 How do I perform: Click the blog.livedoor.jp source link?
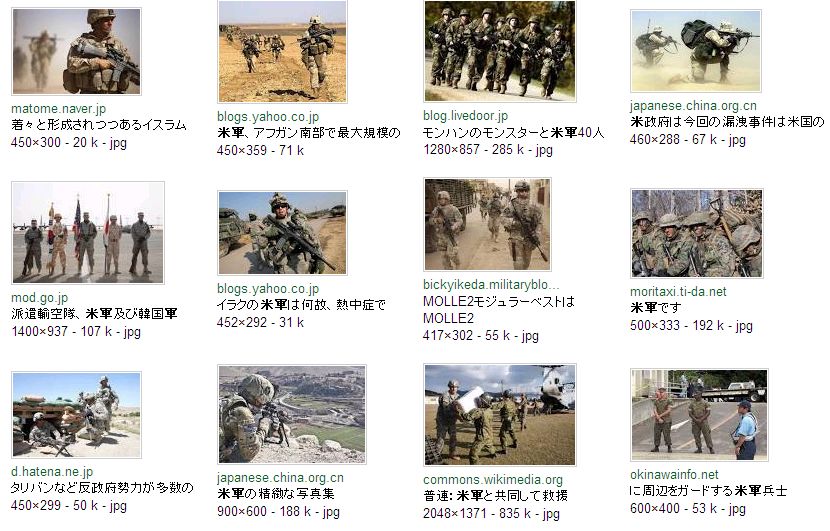465,115
